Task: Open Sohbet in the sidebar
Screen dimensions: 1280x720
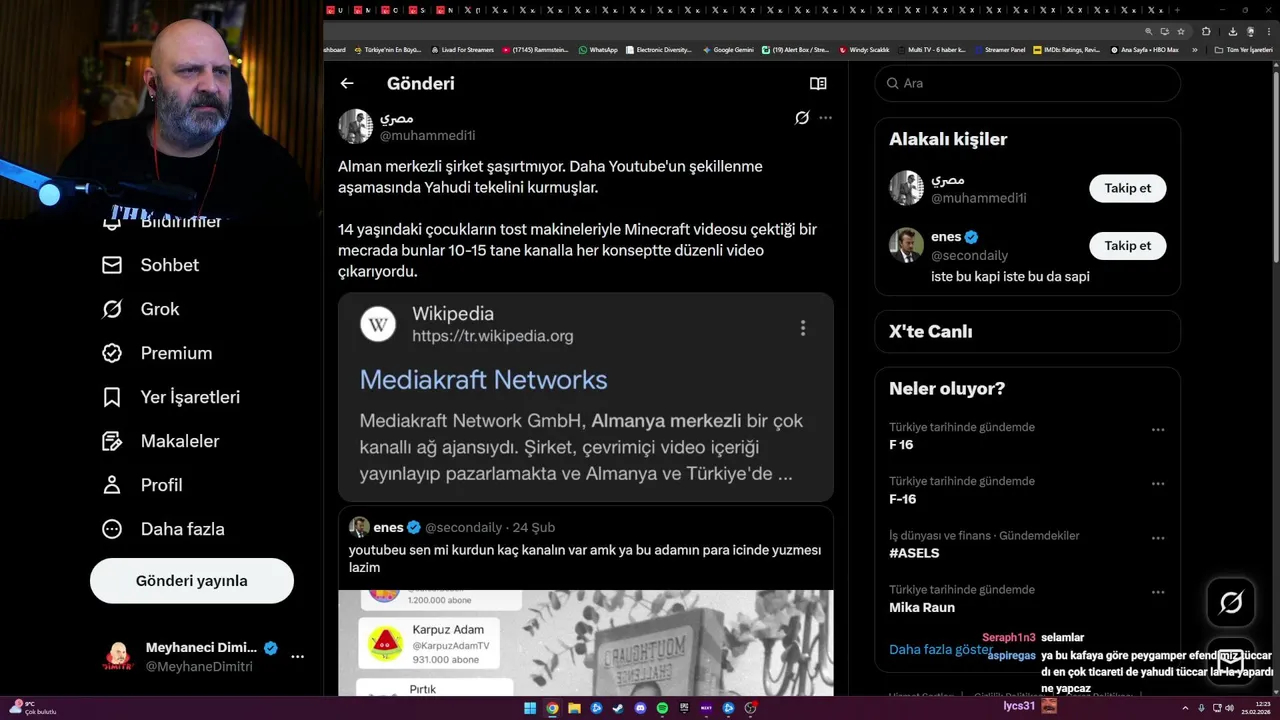Action: 151,265
